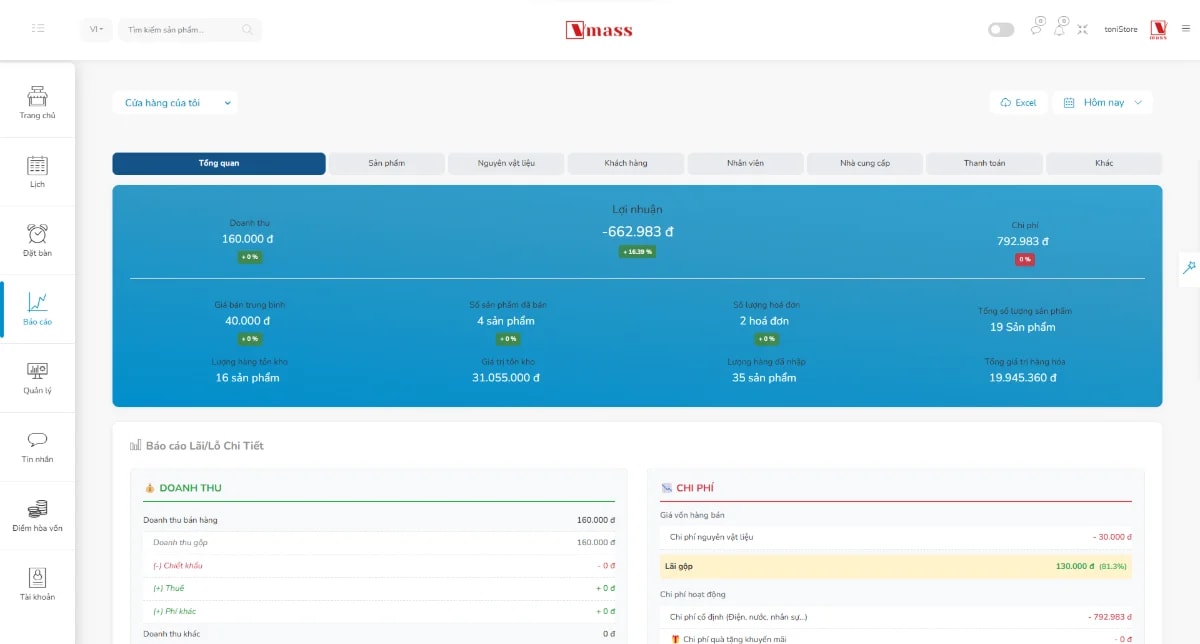The image size is (1200, 644).
Task: Open Quản lý management section
Action: tap(37, 377)
